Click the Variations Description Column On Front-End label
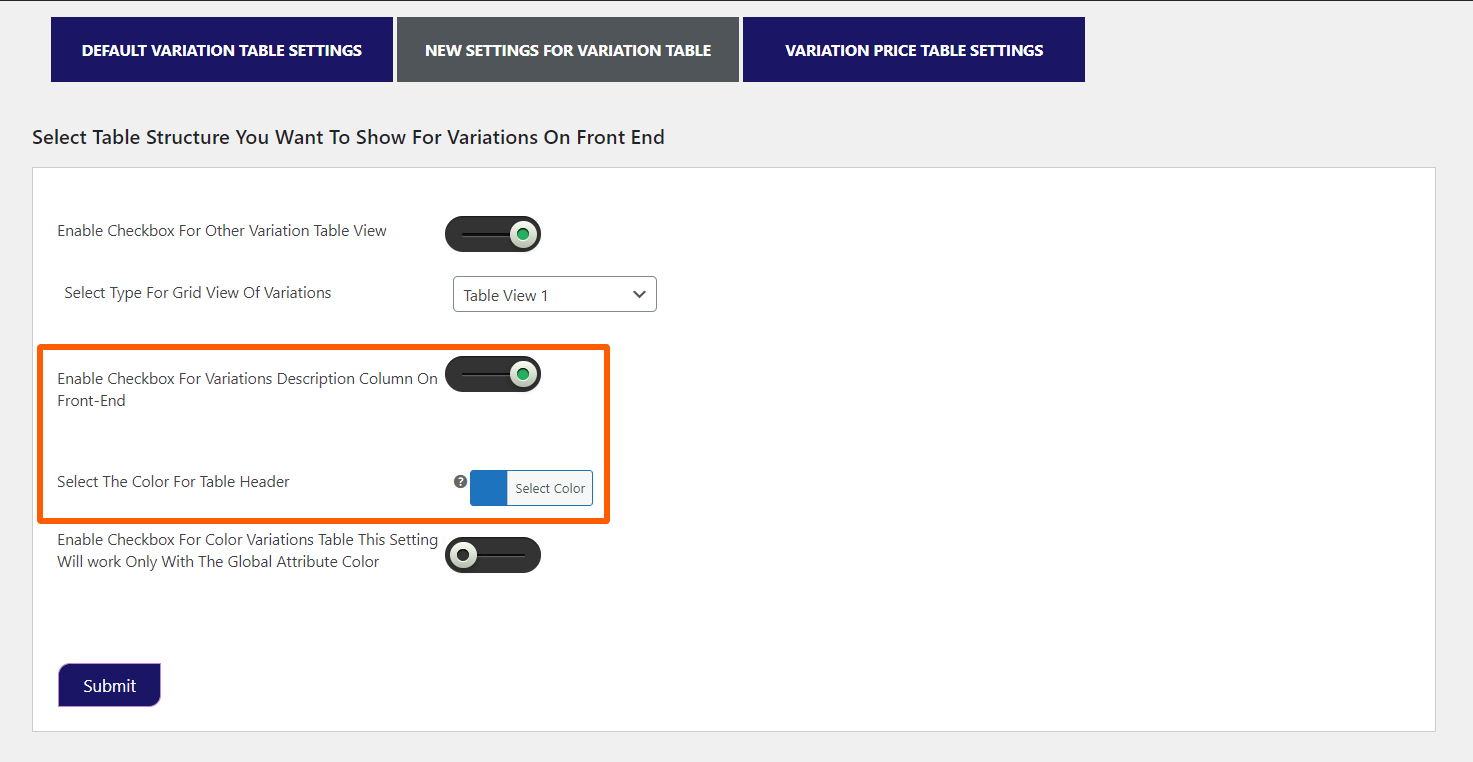This screenshot has width=1473, height=762. [x=247, y=390]
